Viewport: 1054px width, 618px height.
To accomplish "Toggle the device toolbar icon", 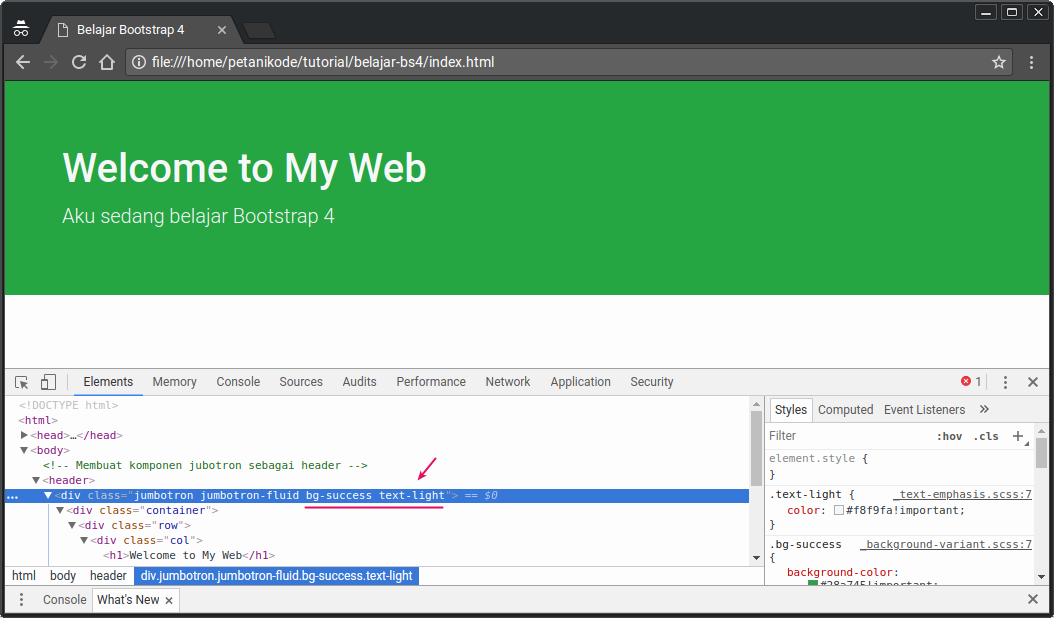I will (x=48, y=382).
